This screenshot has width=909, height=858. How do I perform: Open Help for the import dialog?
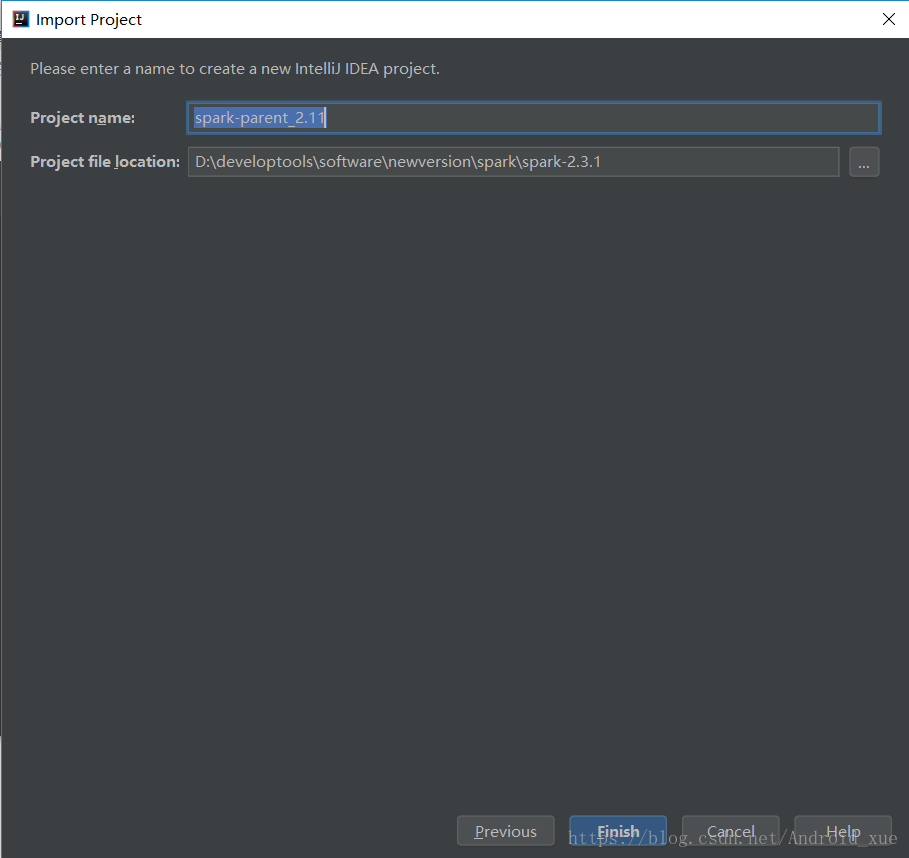click(843, 831)
